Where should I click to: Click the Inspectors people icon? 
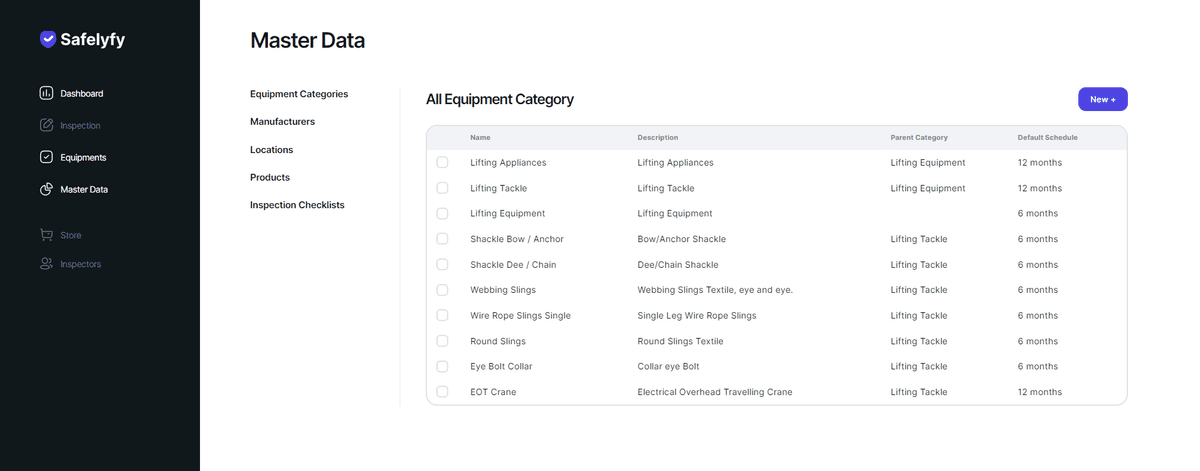point(46,264)
